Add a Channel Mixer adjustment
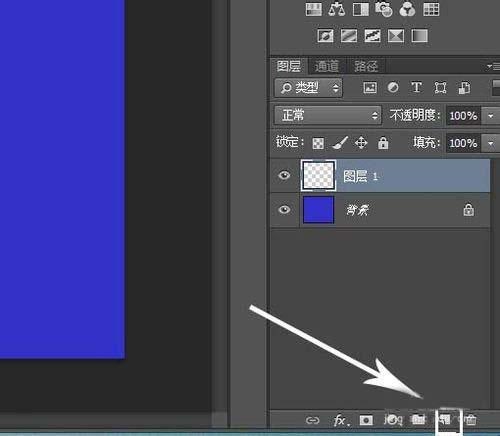The height and width of the screenshot is (436, 500). pyautogui.click(x=407, y=9)
